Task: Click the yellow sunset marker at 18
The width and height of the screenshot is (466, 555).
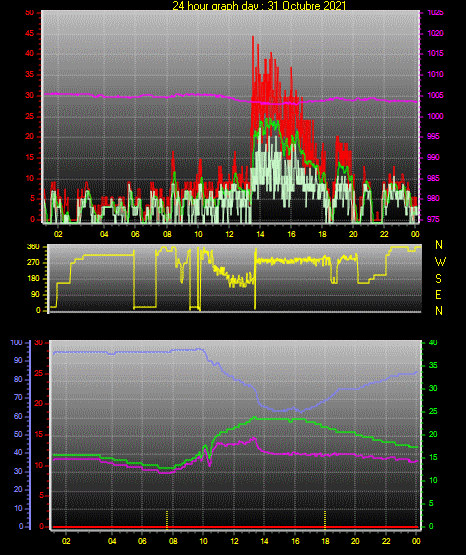Action: tap(325, 520)
